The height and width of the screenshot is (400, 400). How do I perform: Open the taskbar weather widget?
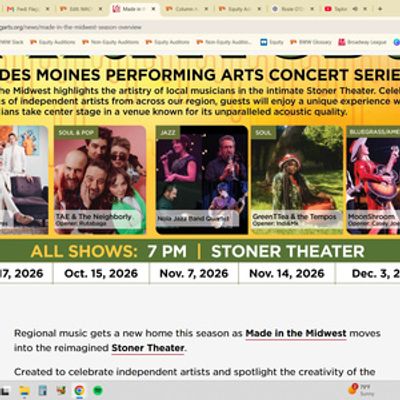tap(361, 390)
